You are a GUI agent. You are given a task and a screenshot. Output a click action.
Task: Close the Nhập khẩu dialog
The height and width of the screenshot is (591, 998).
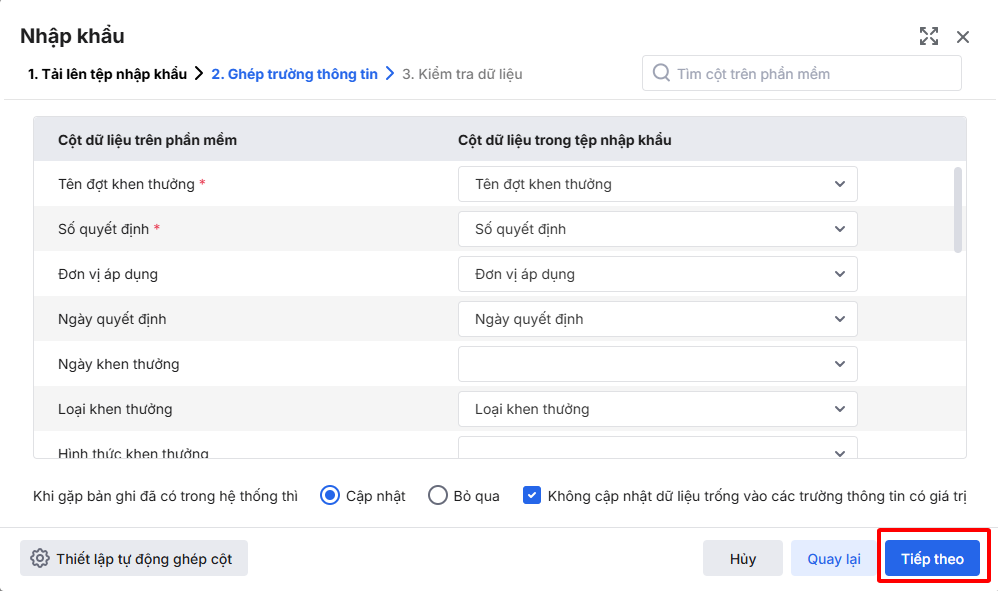click(x=963, y=37)
